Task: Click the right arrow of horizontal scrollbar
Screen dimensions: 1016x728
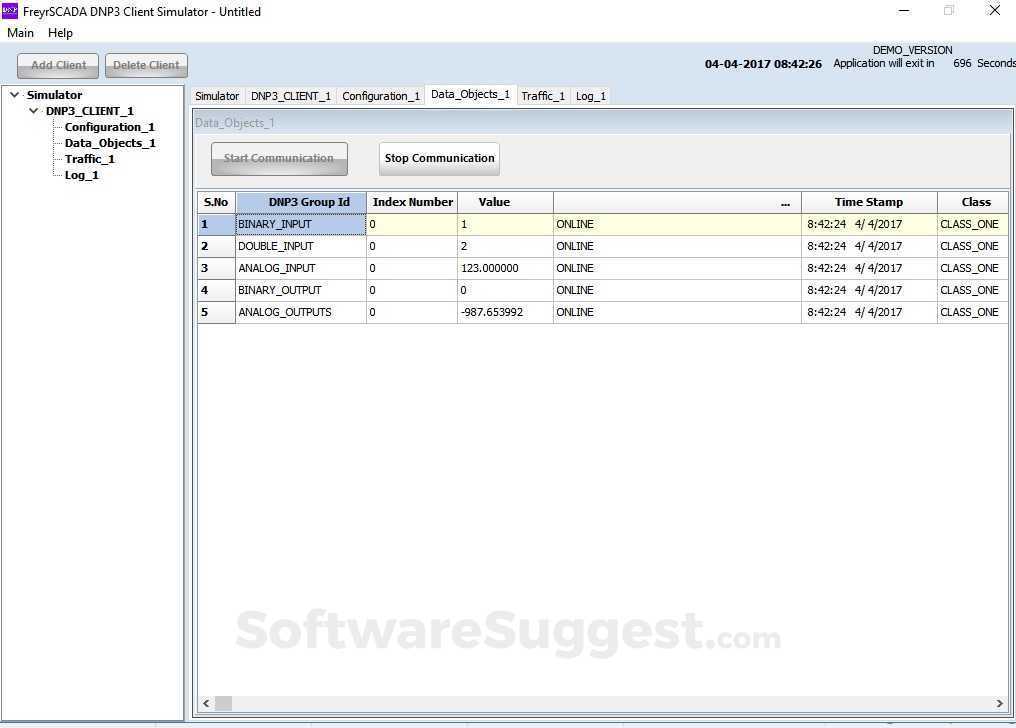Action: pyautogui.click(x=999, y=703)
